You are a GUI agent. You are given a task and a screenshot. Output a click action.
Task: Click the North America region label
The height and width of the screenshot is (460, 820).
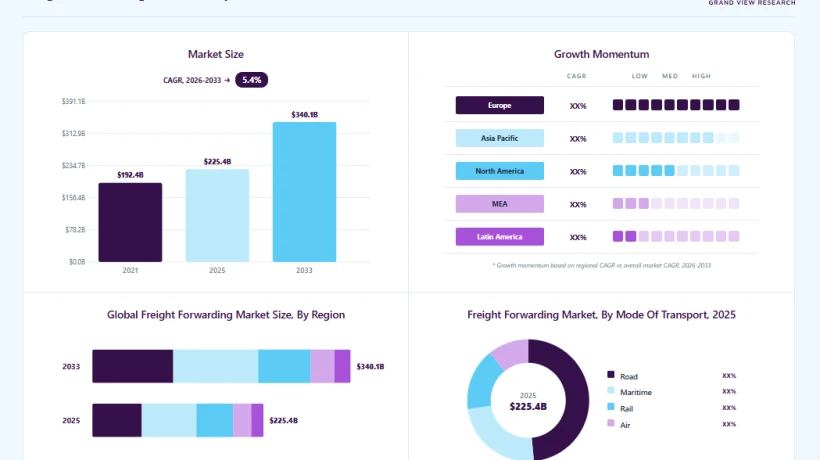click(x=499, y=171)
